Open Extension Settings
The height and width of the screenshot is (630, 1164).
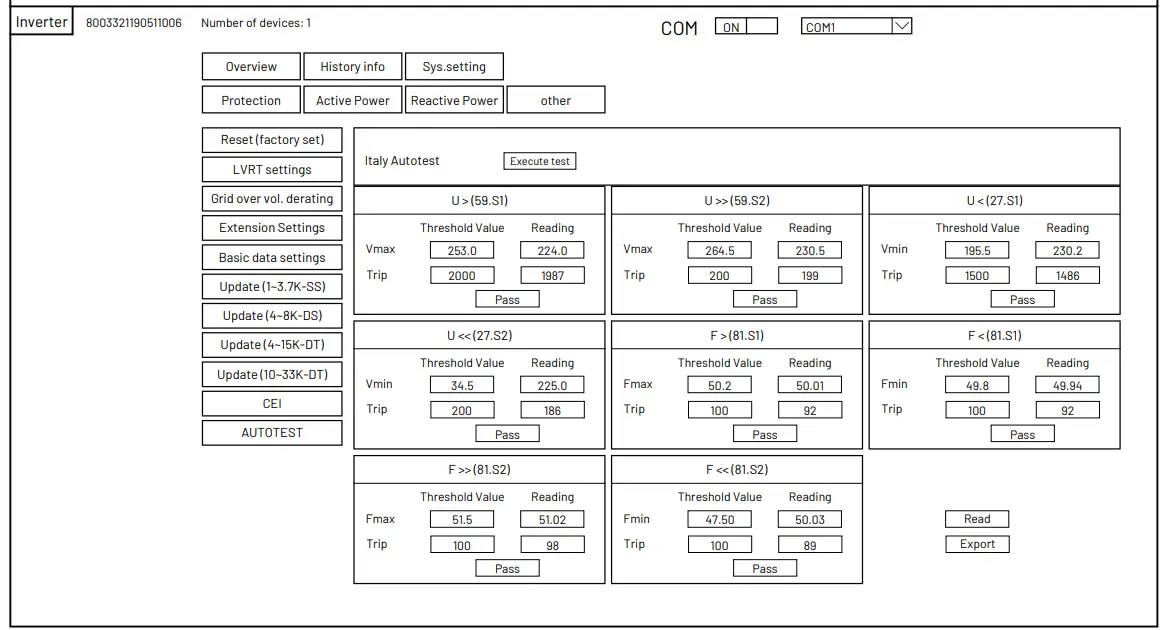coord(271,227)
